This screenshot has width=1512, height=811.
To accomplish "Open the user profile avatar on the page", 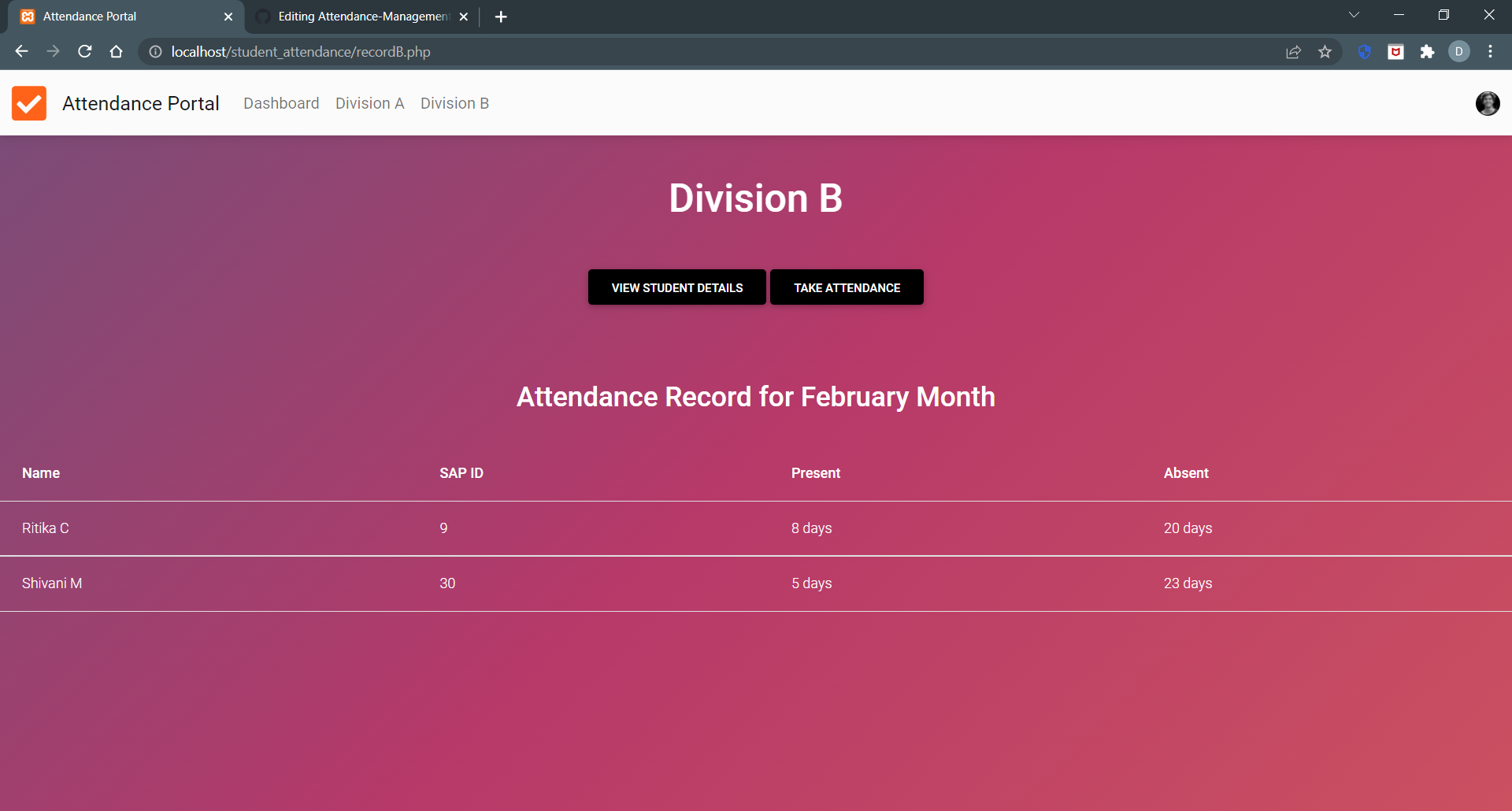I will (1488, 103).
